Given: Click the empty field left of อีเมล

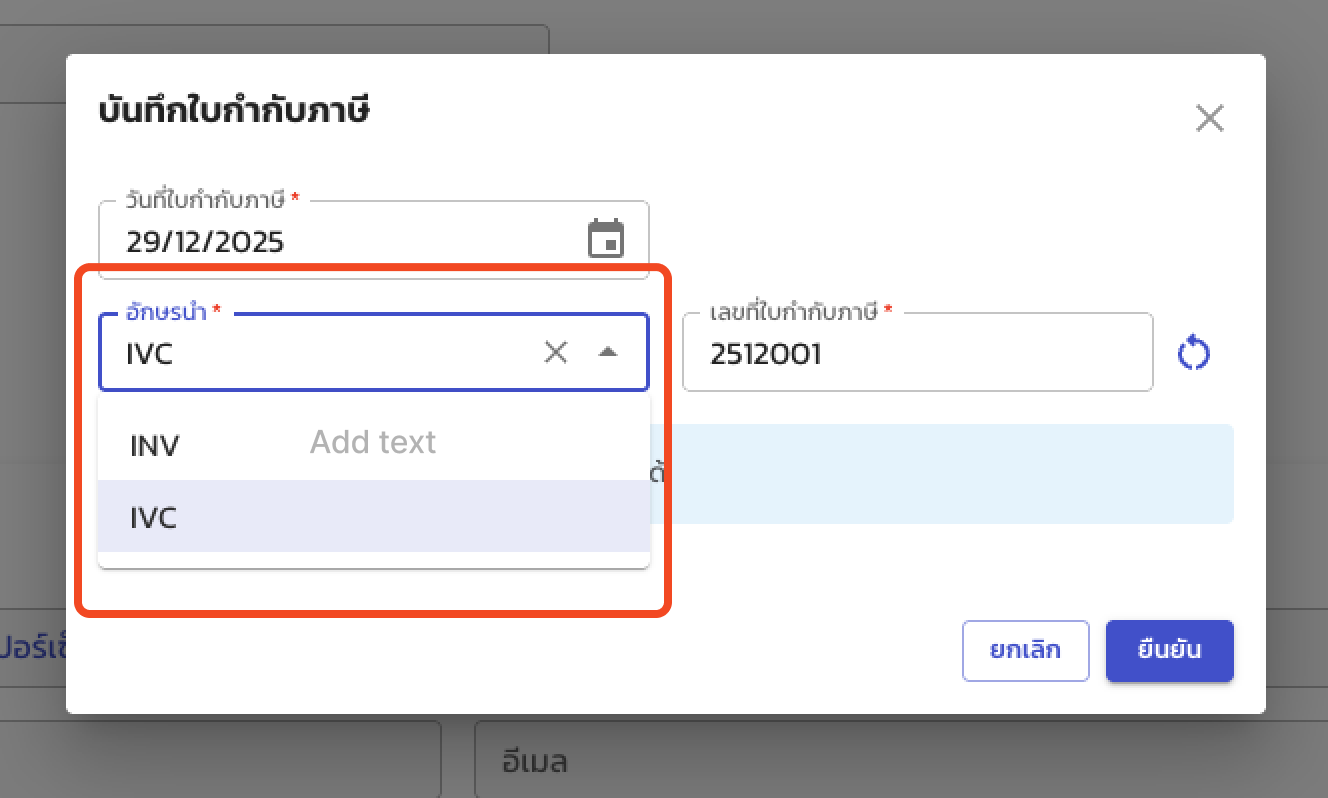Looking at the screenshot, I should coord(220,760).
